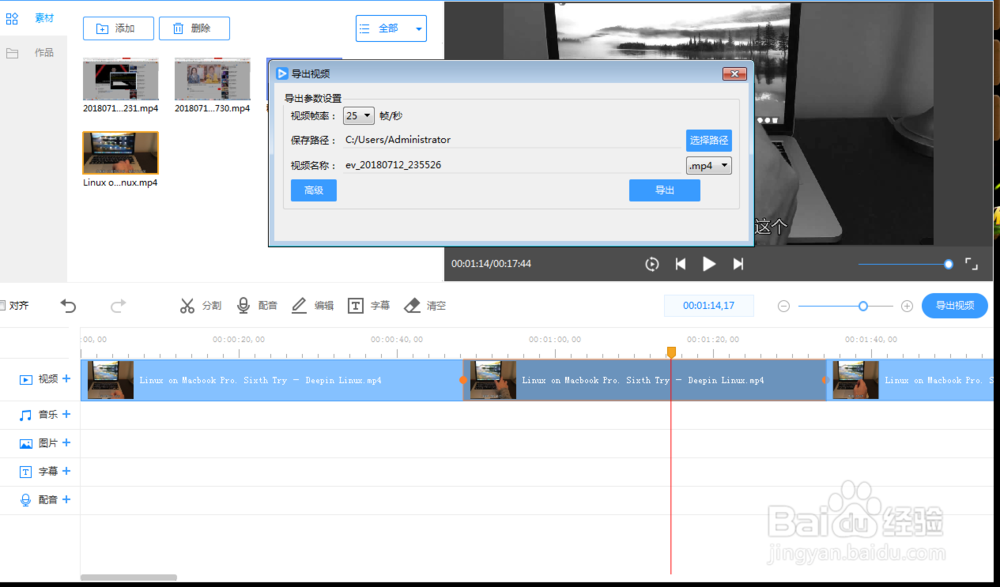
Task: Add subtitle with 字幕 track plus icon
Action: click(x=66, y=471)
